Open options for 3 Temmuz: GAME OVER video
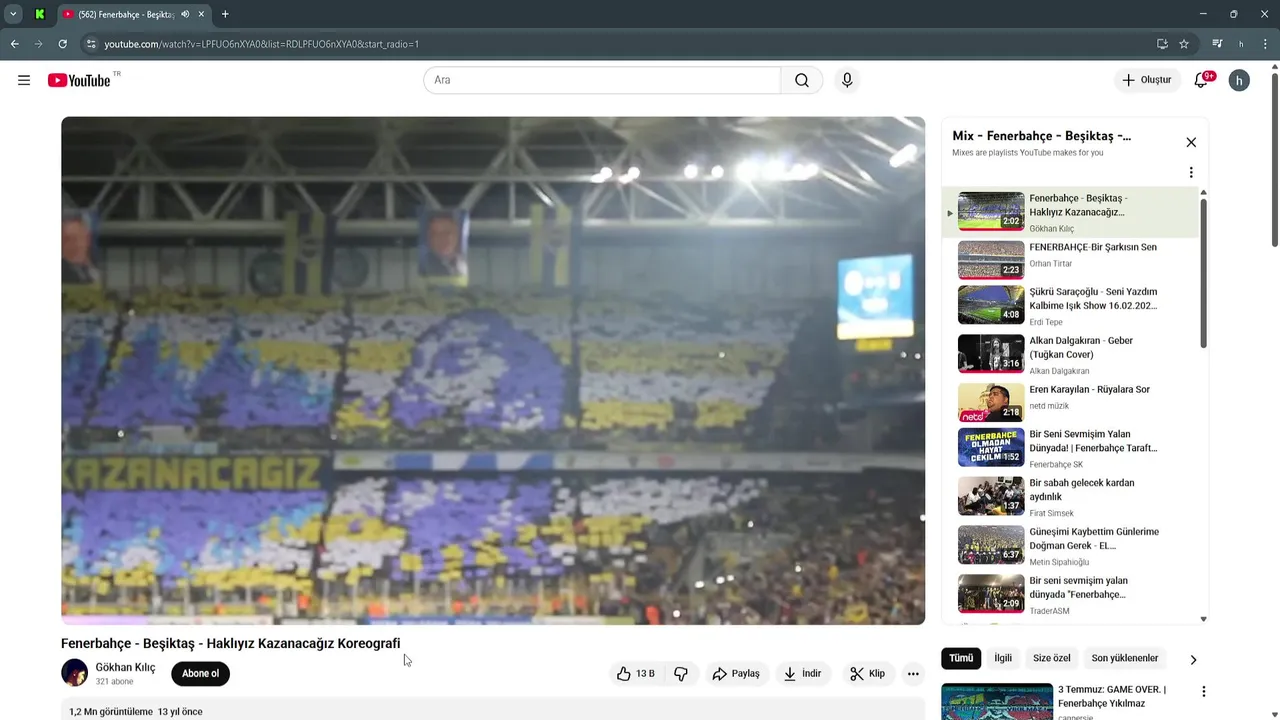 coord(1204,691)
